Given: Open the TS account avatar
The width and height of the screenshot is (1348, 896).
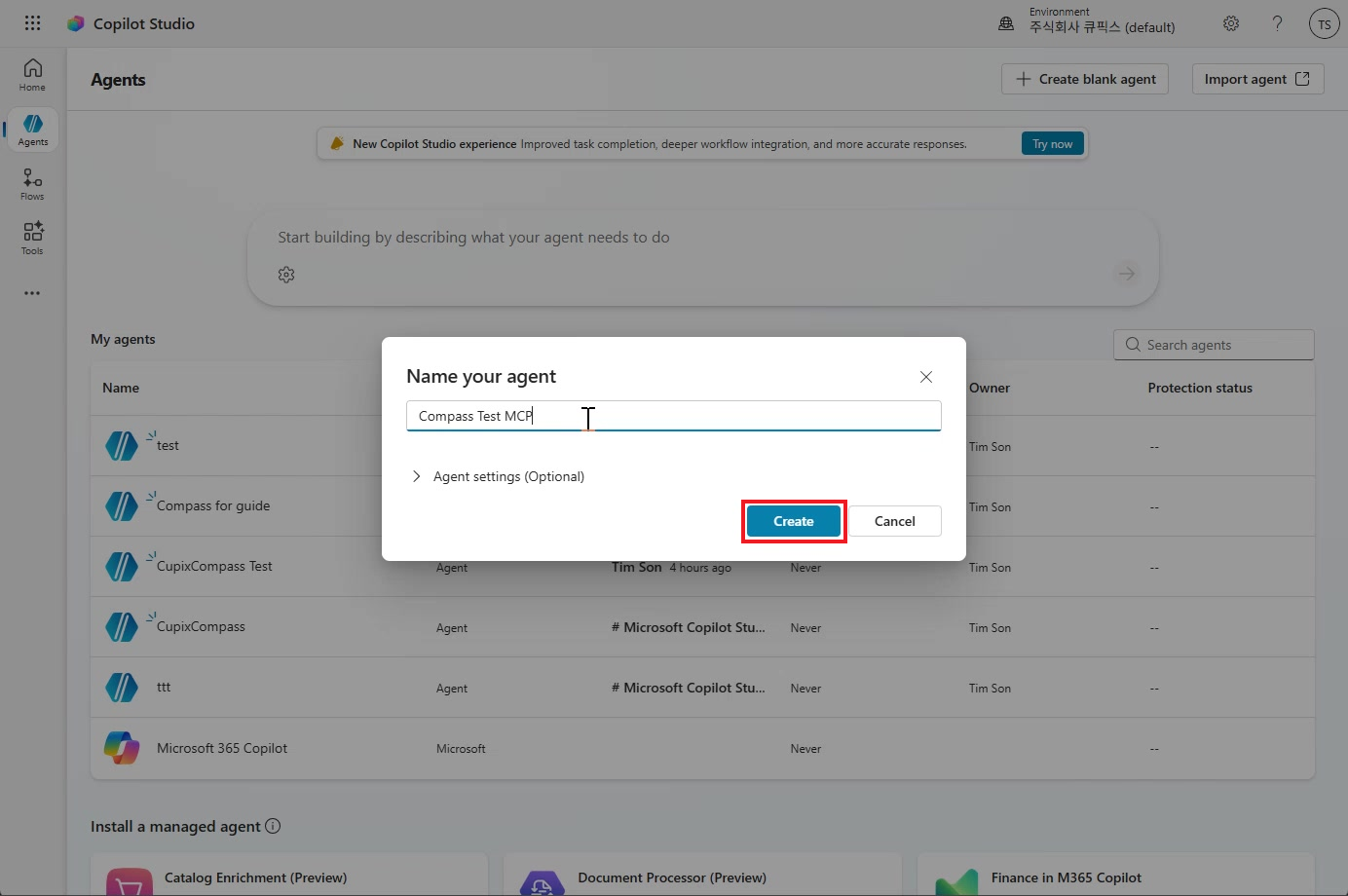Looking at the screenshot, I should click(x=1324, y=24).
